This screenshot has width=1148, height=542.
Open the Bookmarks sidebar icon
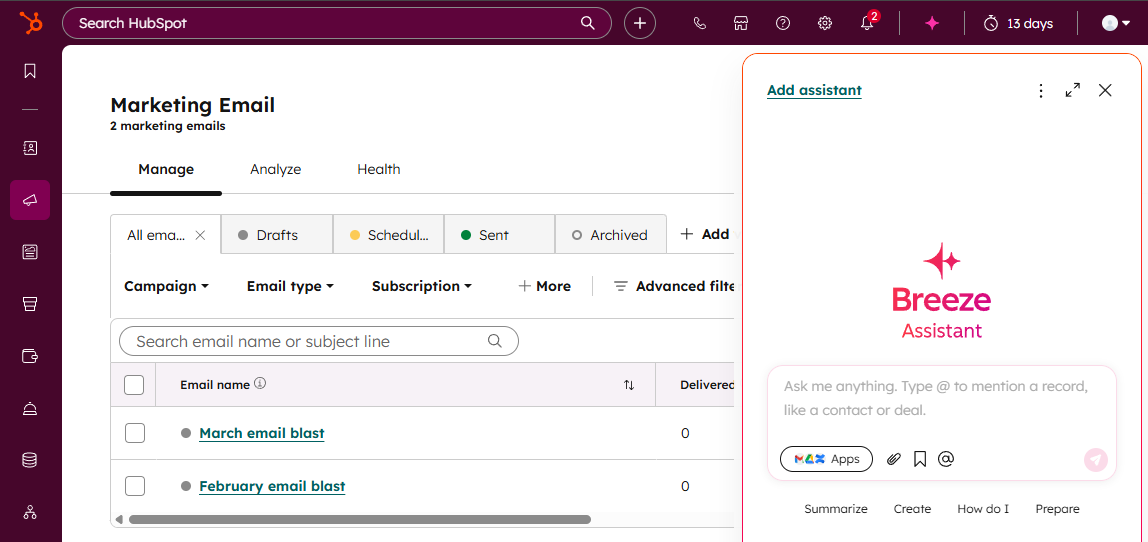tap(30, 71)
